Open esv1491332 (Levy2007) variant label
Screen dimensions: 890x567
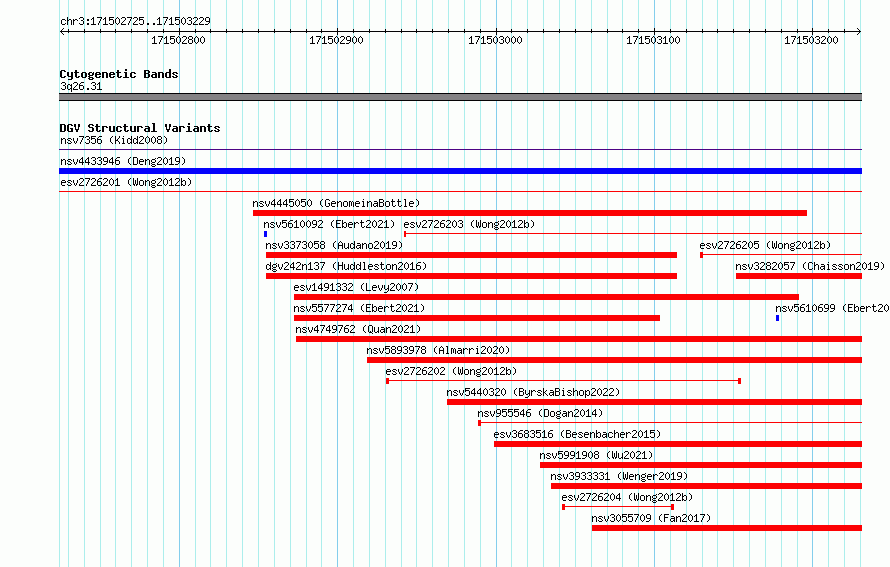pos(356,287)
